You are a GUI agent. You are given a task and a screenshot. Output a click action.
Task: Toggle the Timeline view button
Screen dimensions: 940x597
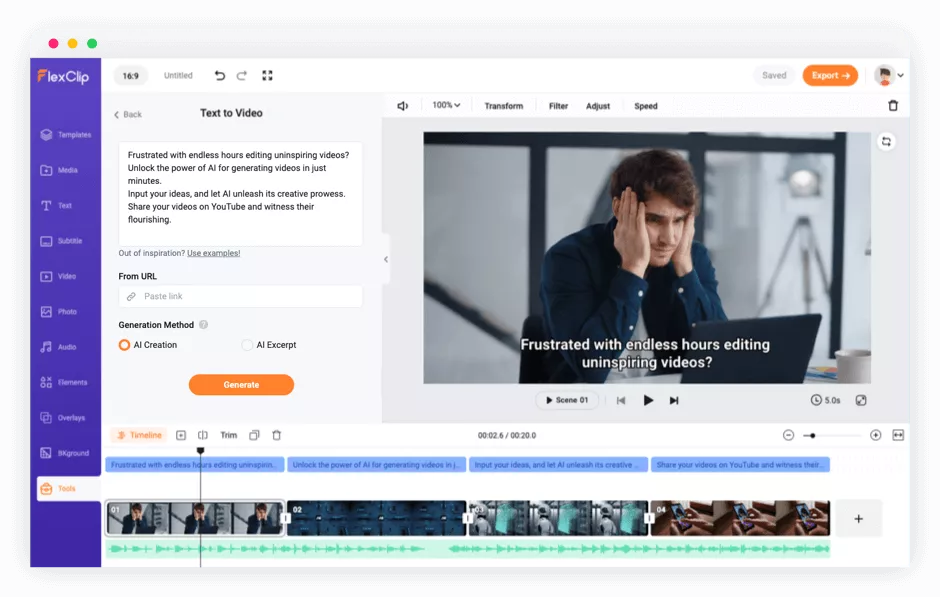(139, 435)
